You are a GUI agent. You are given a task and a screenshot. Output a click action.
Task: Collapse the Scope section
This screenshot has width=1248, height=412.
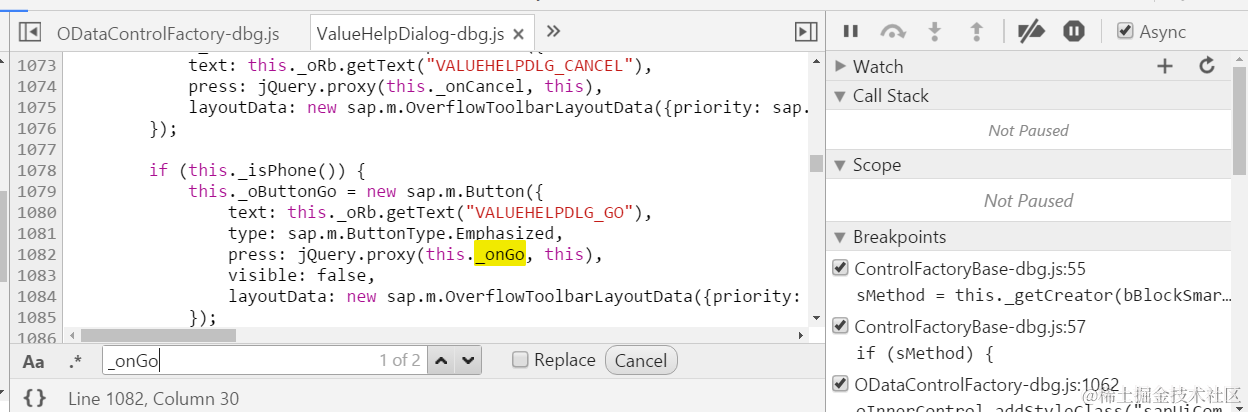pos(840,165)
